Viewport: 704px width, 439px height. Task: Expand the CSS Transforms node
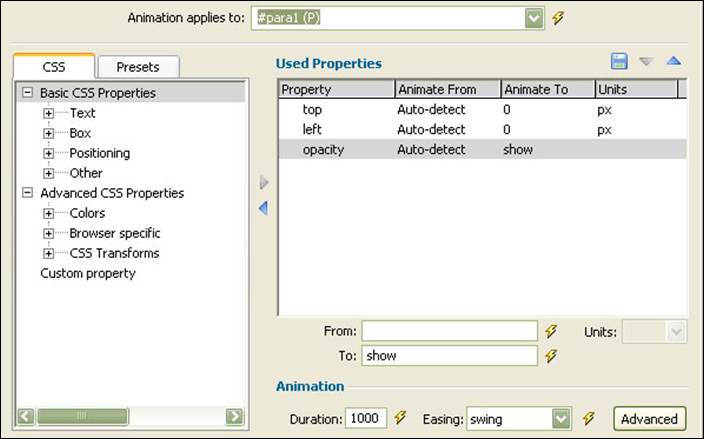pos(48,253)
